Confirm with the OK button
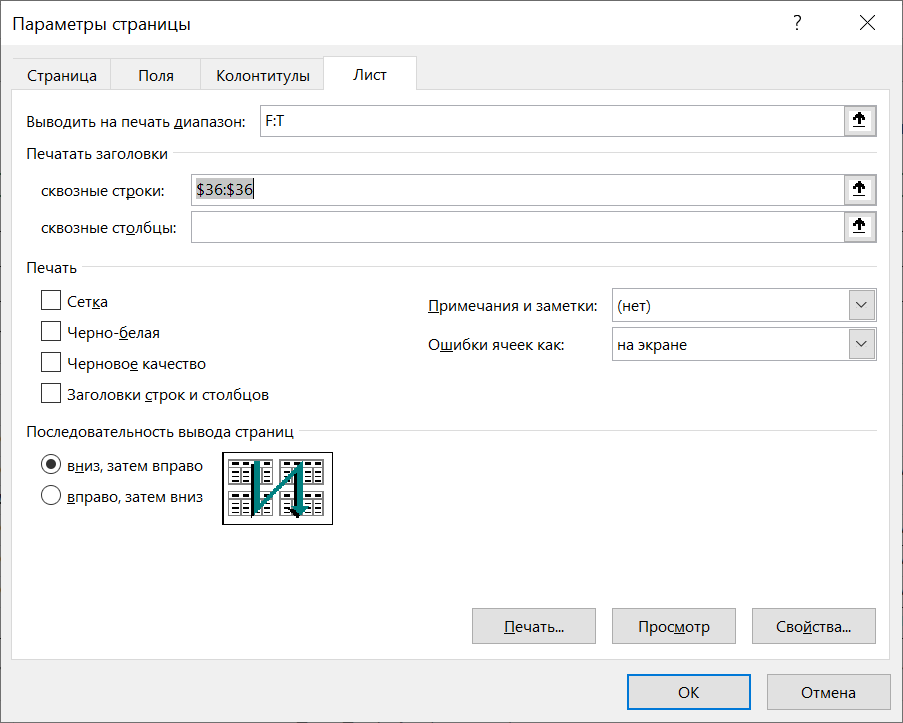Screen dimensions: 903x723 pos(689,692)
